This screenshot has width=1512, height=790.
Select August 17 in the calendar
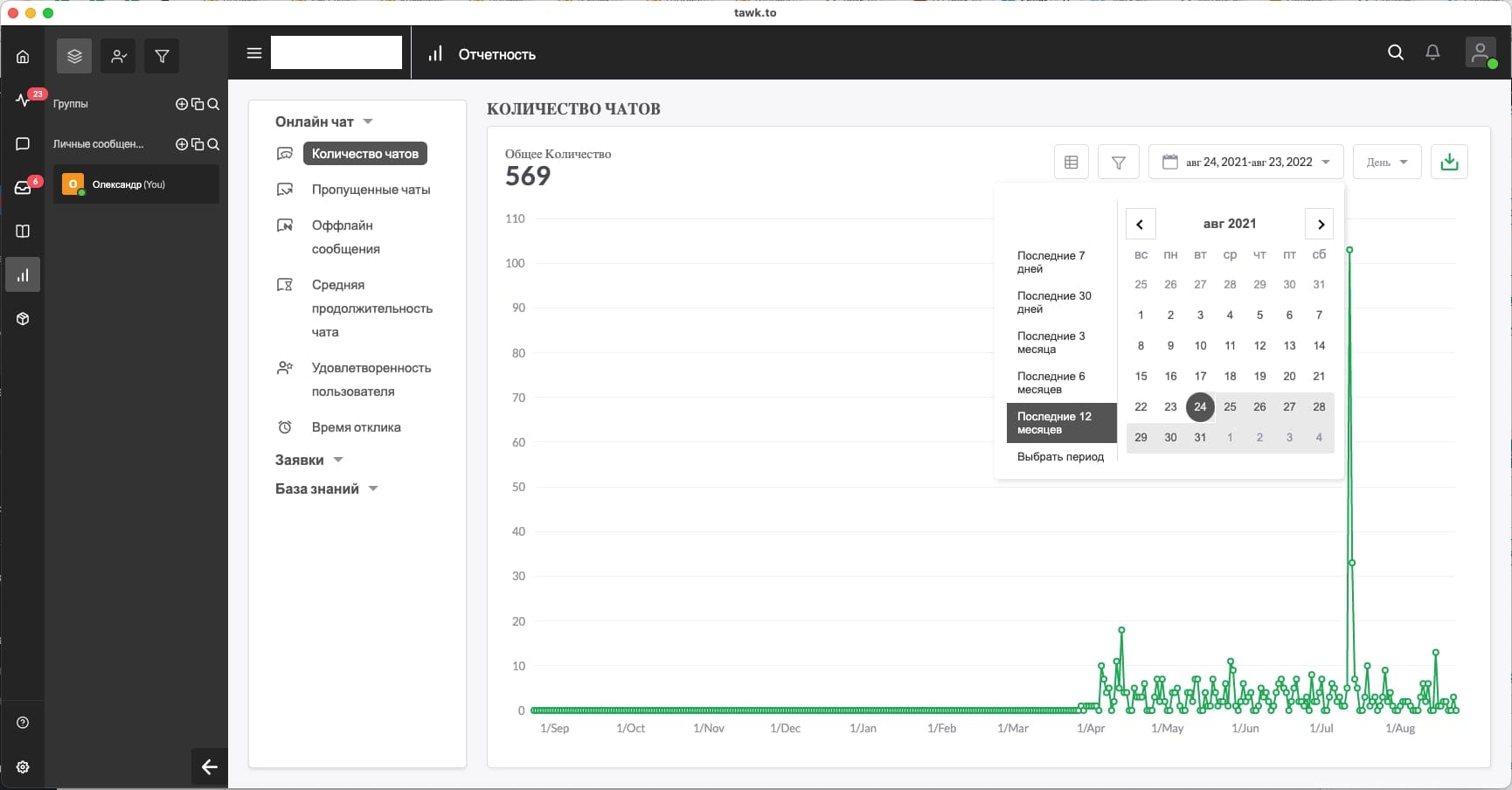point(1200,376)
